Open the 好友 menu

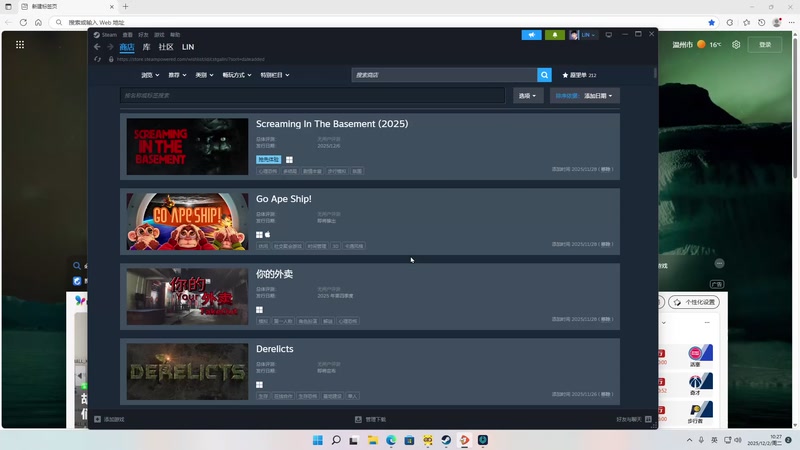[x=143, y=35]
